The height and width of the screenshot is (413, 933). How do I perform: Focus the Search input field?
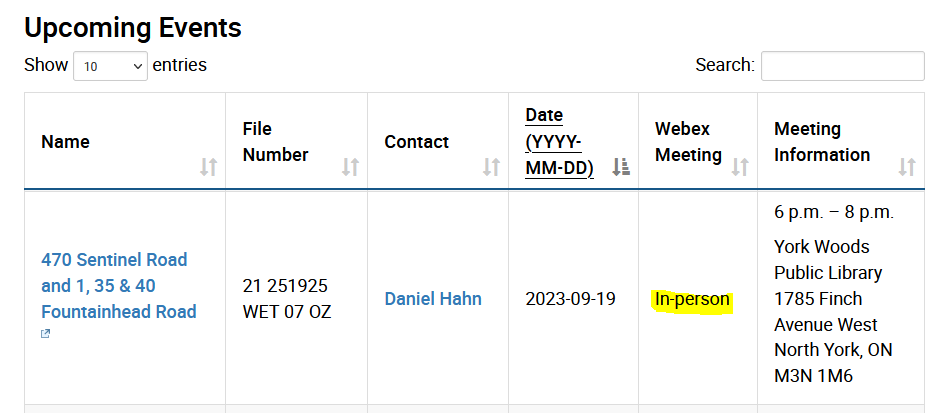[x=842, y=66]
